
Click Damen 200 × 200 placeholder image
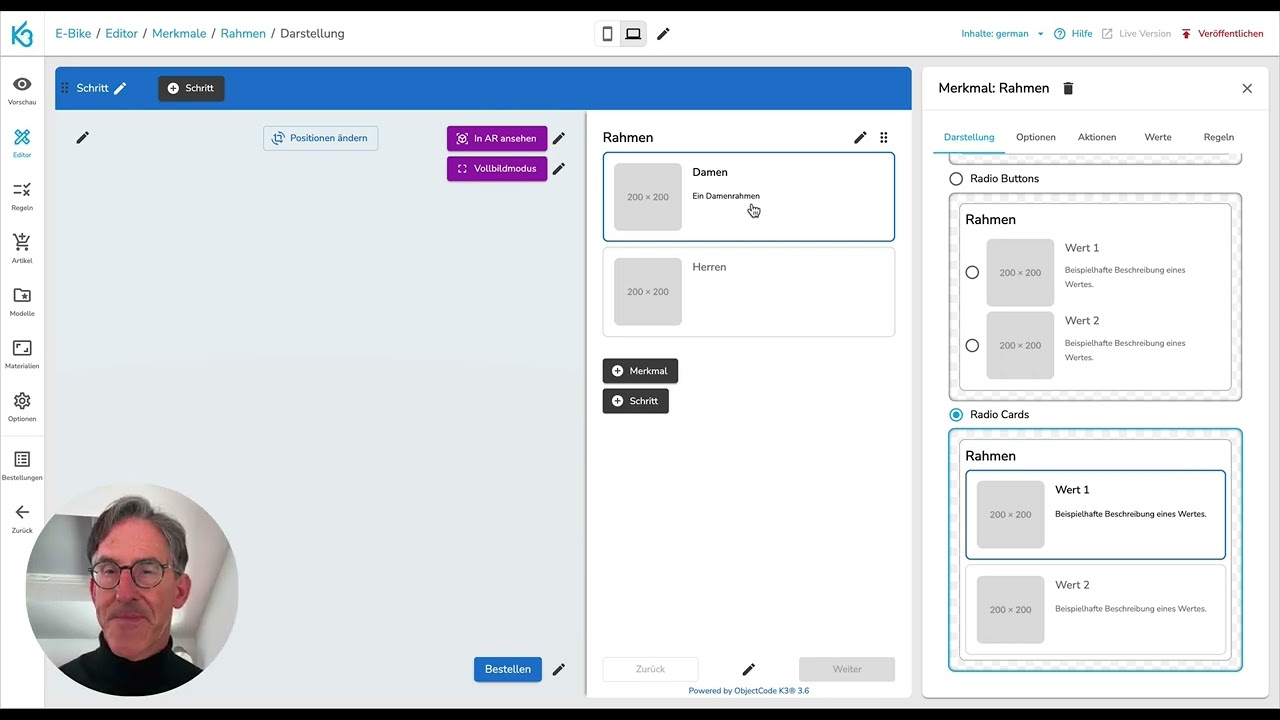point(648,197)
